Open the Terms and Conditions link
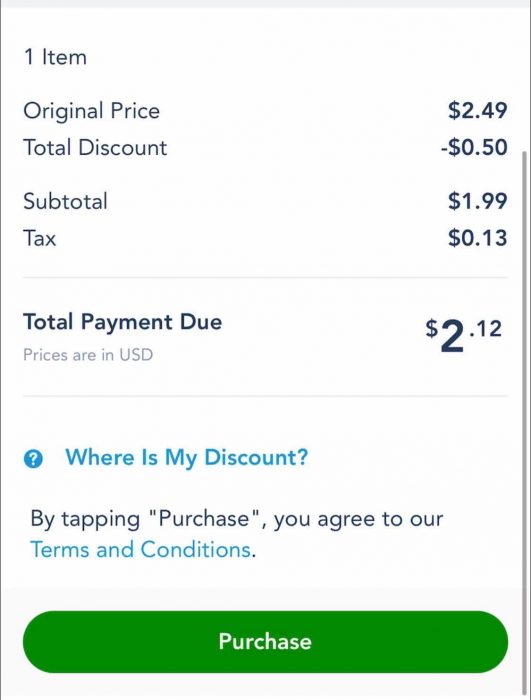The width and height of the screenshot is (531, 700). pos(140,550)
